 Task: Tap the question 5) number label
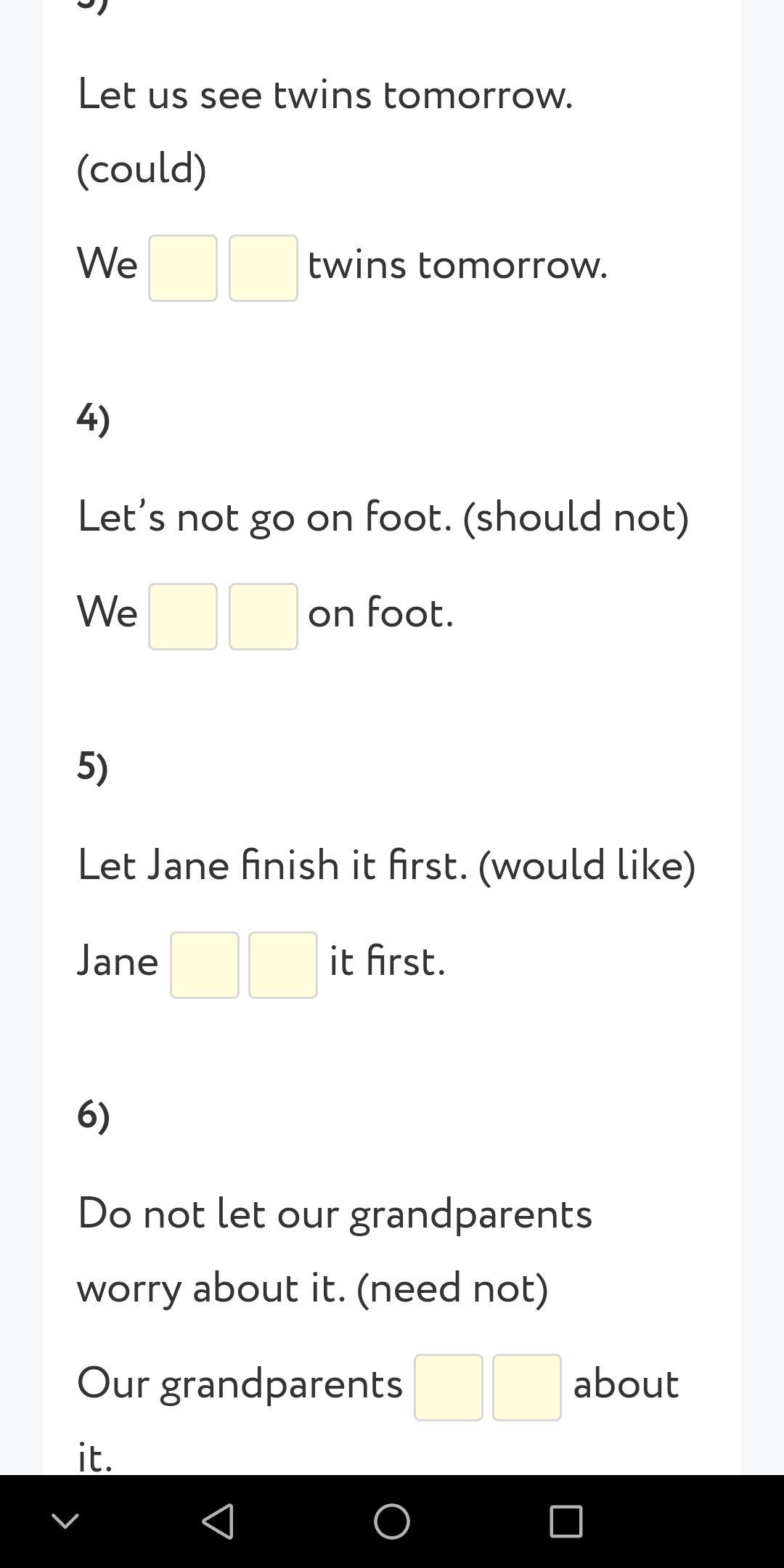point(93,767)
